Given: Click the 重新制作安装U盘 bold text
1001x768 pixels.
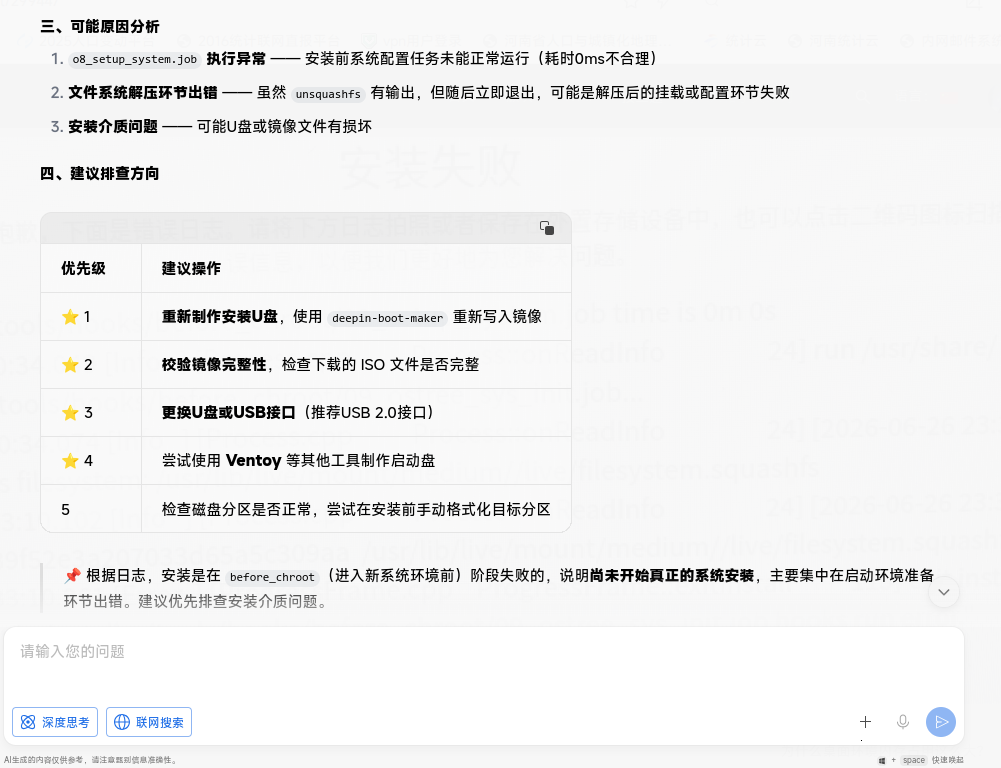Looking at the screenshot, I should click(x=220, y=317).
